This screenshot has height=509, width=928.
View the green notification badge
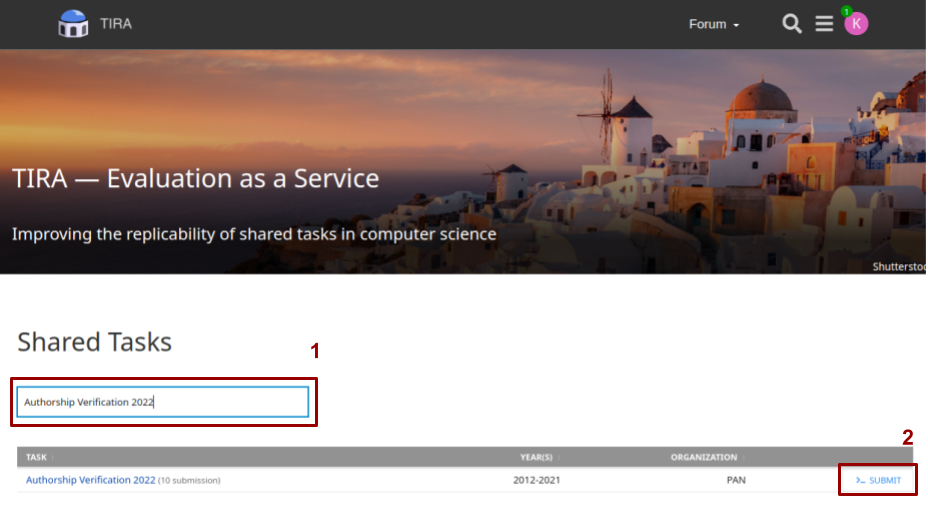pyautogui.click(x=847, y=11)
